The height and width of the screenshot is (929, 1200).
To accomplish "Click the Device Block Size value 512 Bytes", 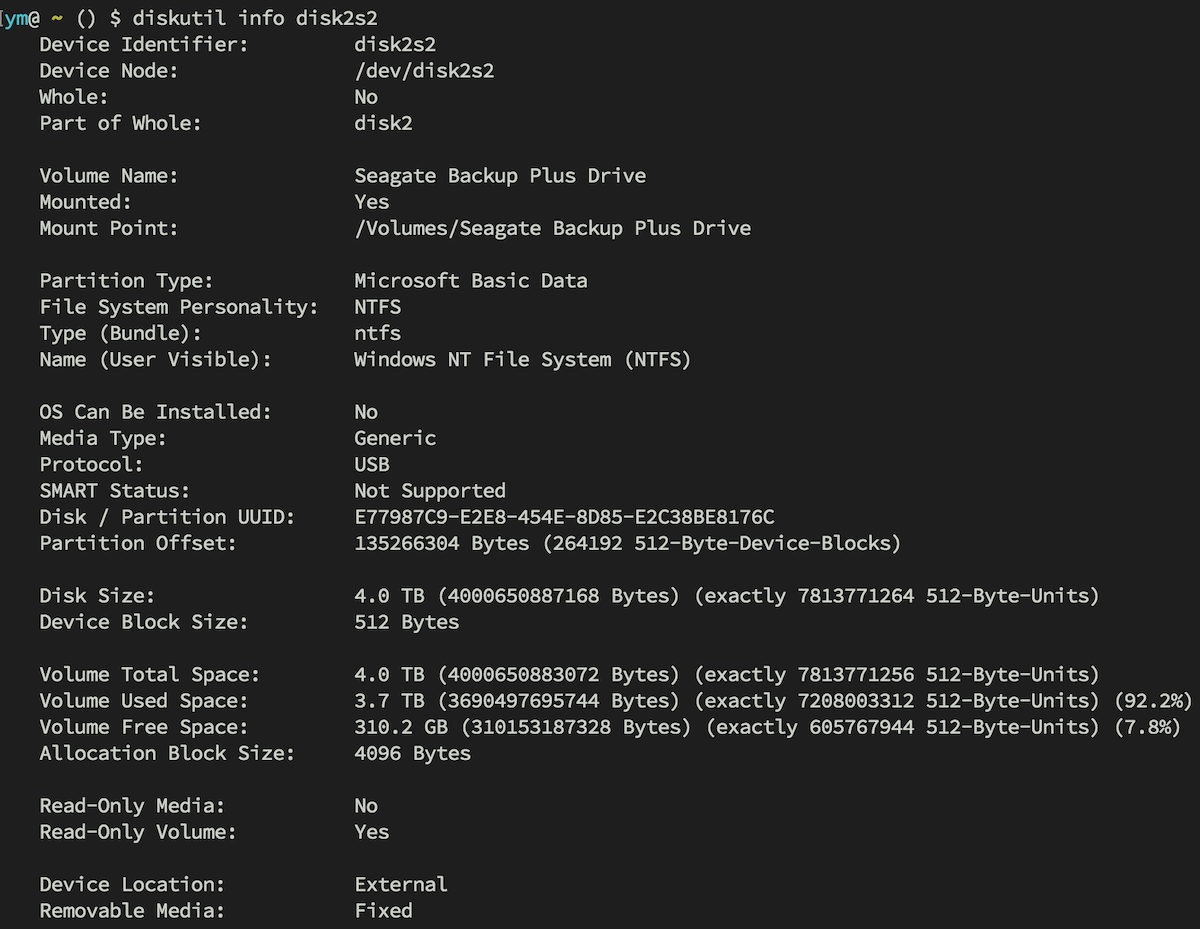I will (406, 622).
